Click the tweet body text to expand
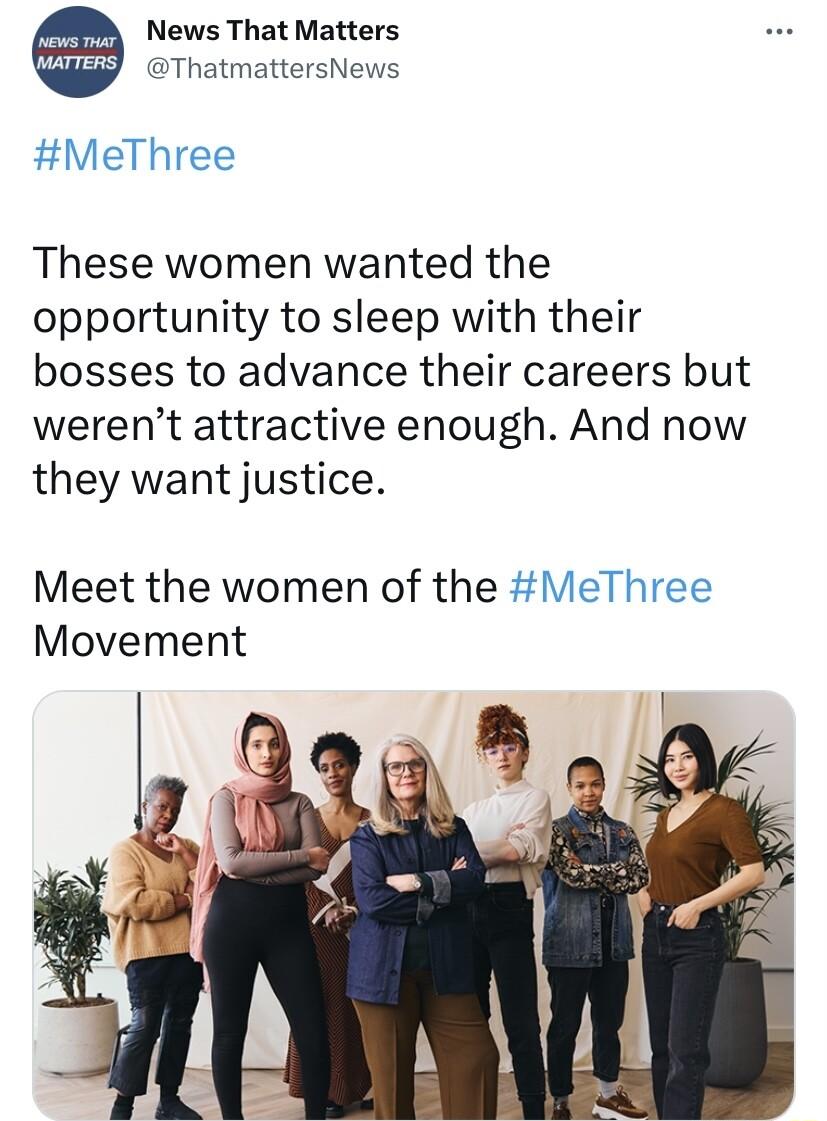Screen dimensions: 827x1121 [390, 370]
